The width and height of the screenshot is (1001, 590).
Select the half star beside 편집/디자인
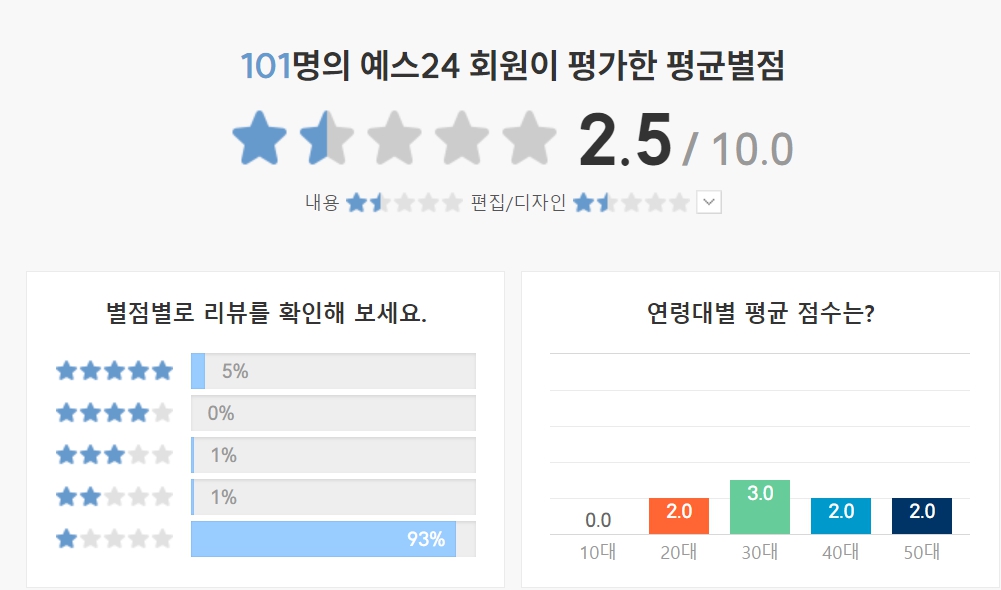point(606,202)
